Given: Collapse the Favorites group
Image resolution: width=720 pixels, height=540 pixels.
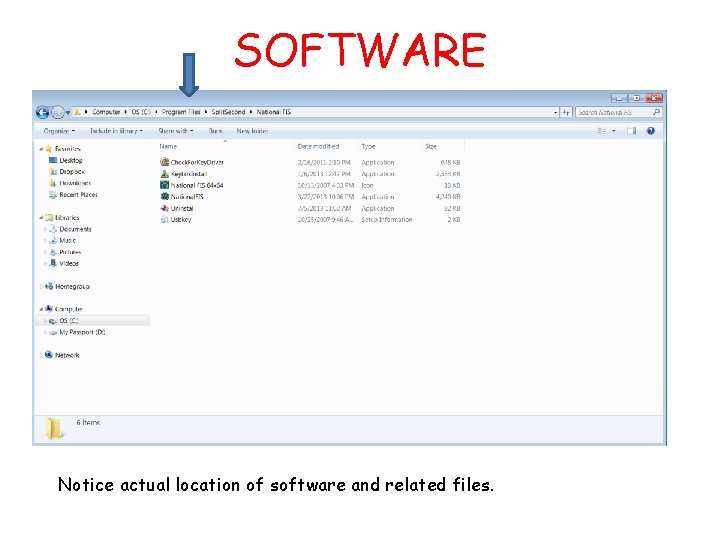Looking at the screenshot, I should 41,149.
